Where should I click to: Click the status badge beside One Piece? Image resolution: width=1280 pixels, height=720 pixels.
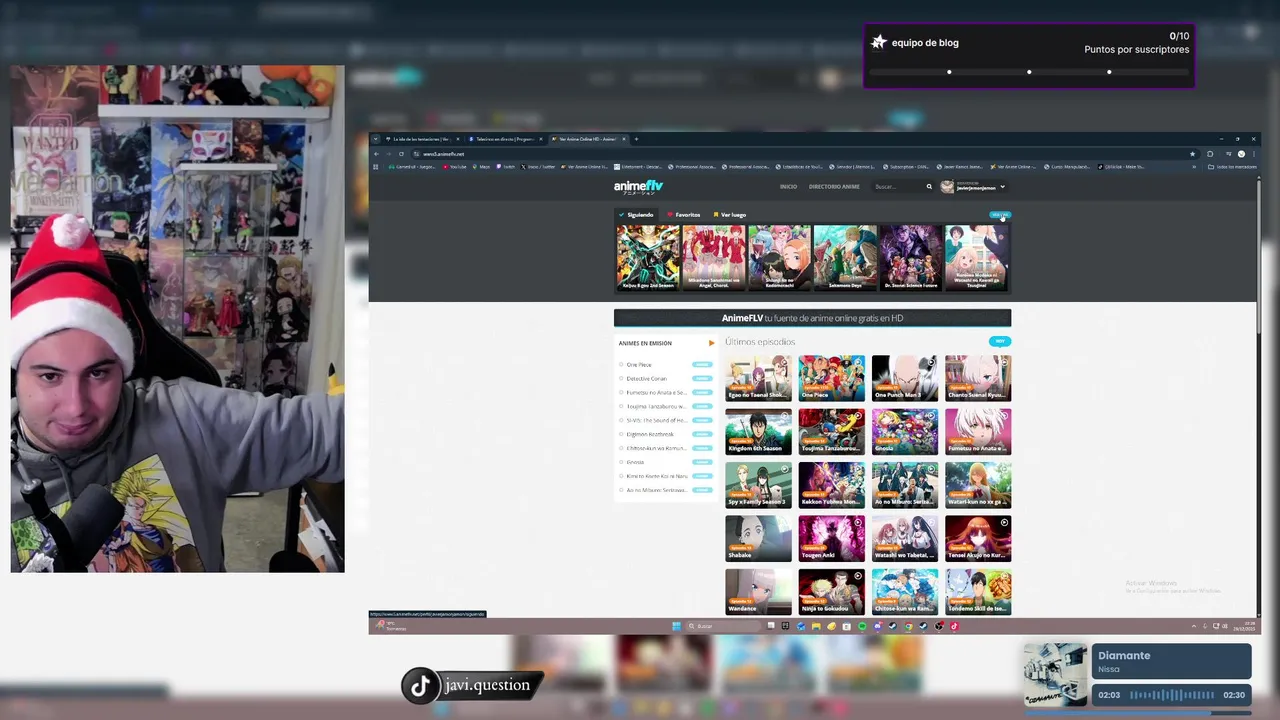coord(702,365)
